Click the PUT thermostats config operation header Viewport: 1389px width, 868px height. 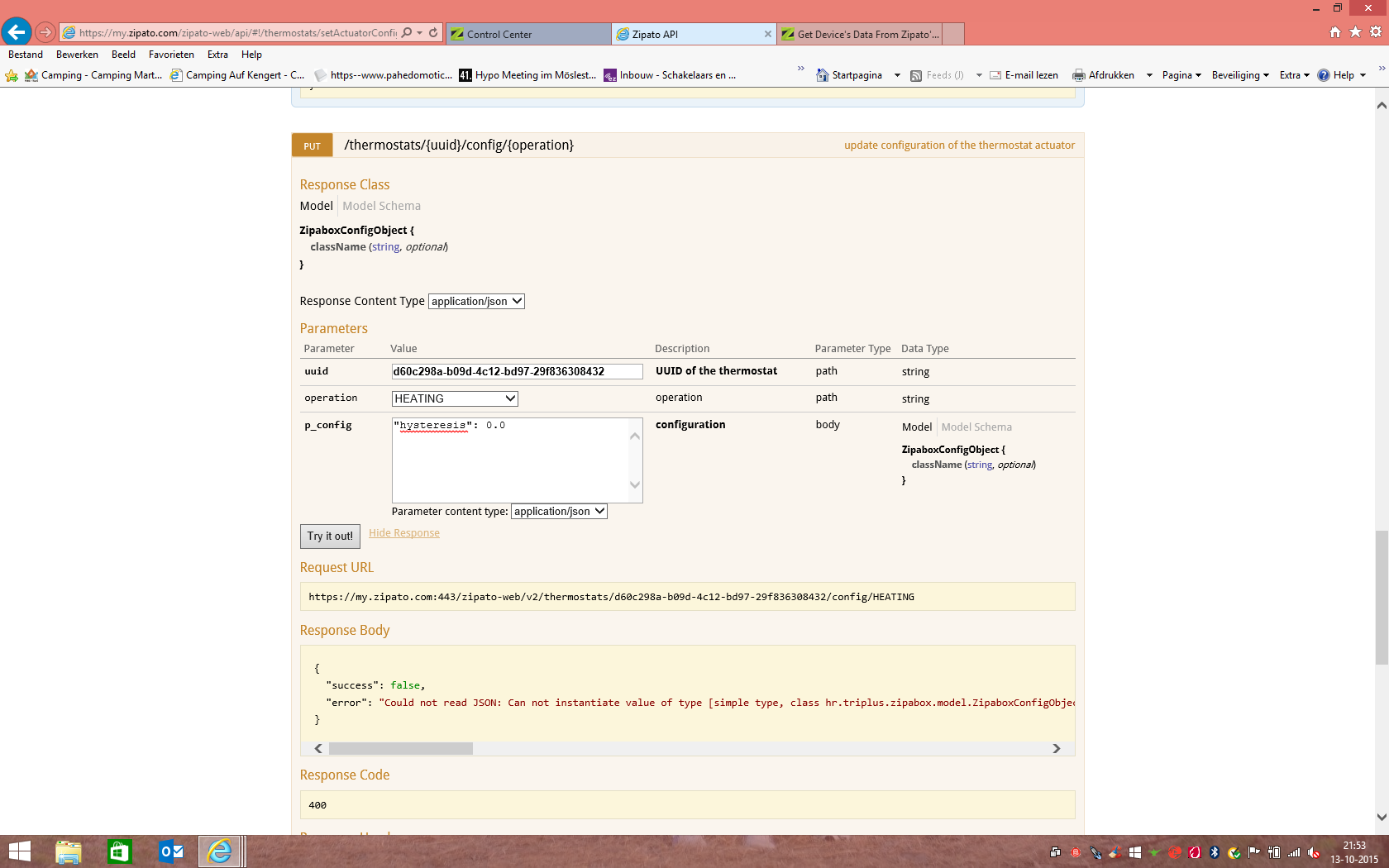pyautogui.click(x=459, y=145)
